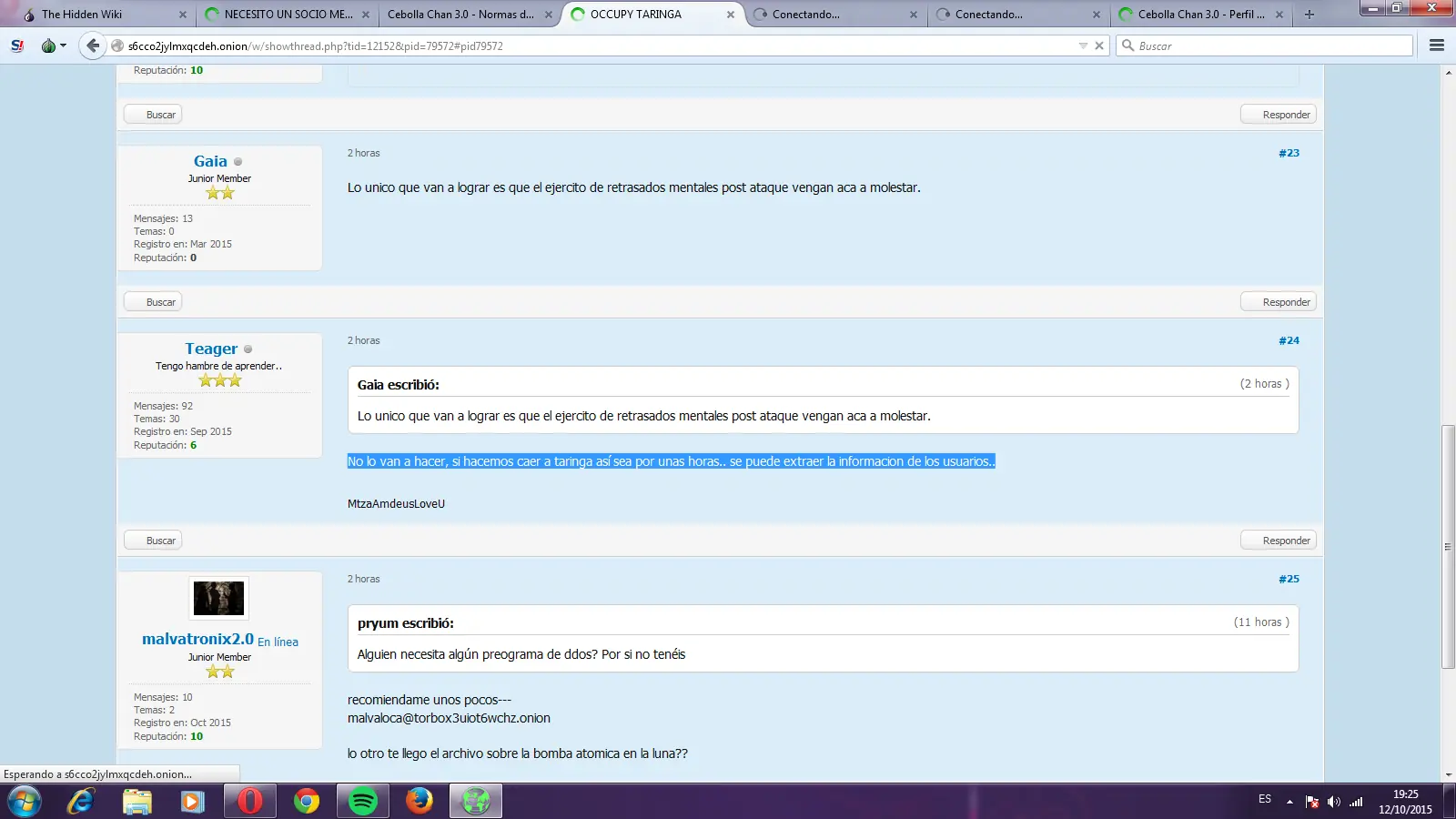The image size is (1456, 819).
Task: Launch Internet Explorer from taskbar
Action: 81,802
